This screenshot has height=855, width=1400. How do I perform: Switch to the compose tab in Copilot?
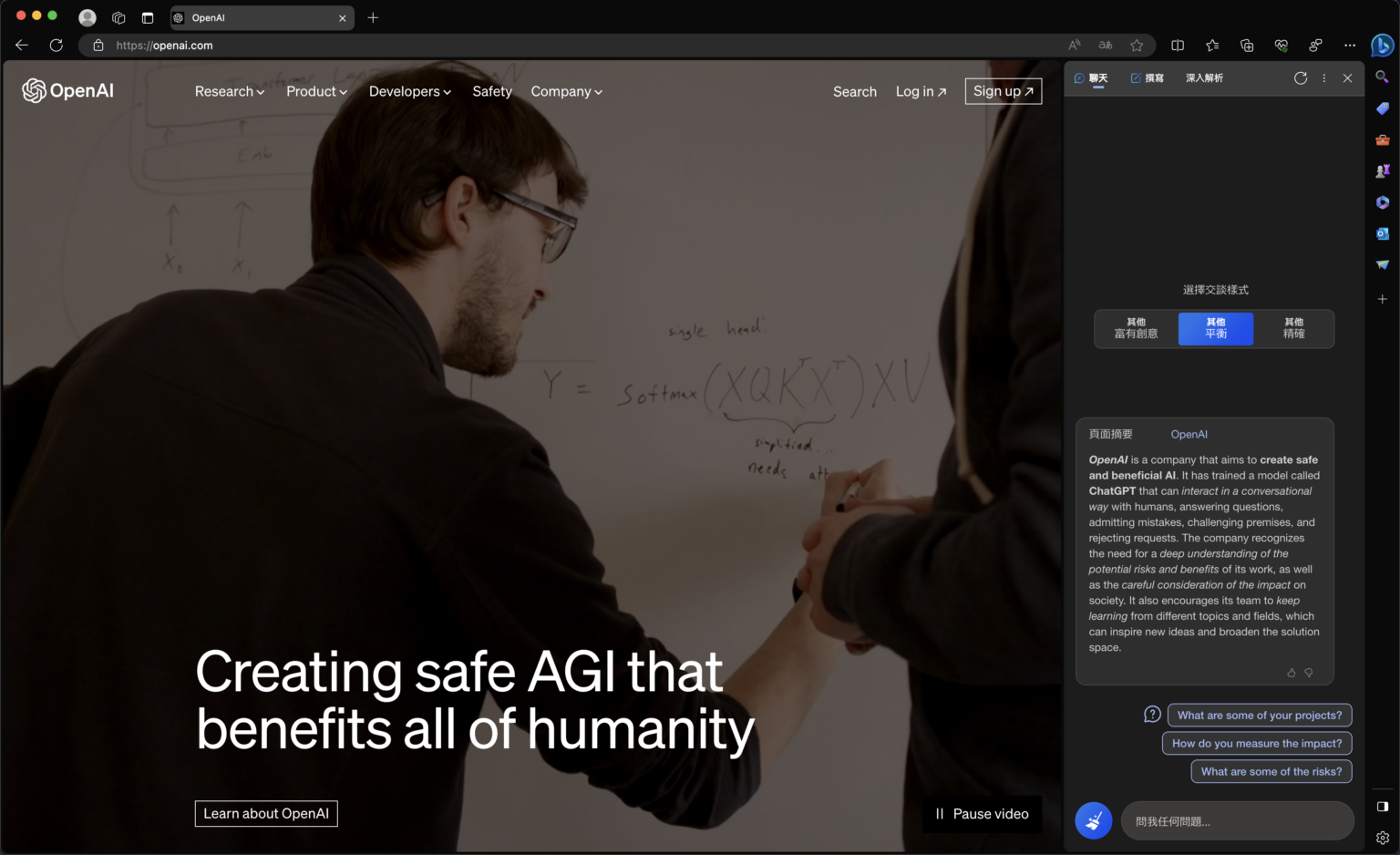tap(1147, 78)
